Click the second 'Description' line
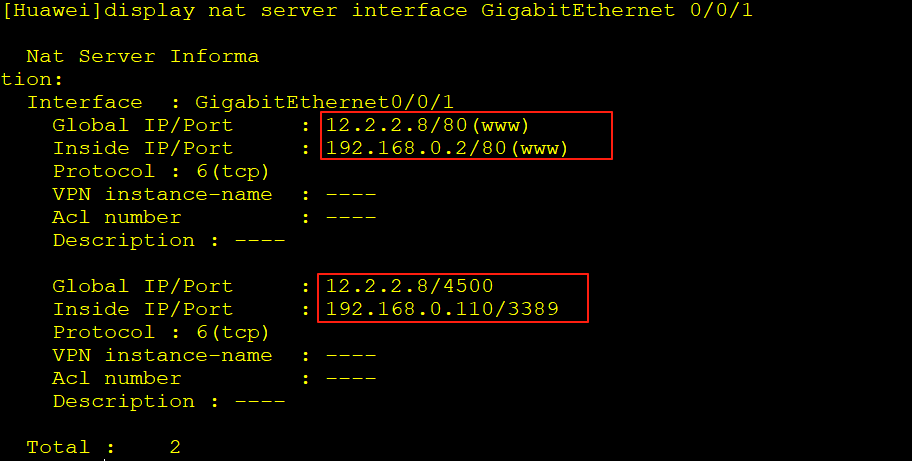 (168, 401)
